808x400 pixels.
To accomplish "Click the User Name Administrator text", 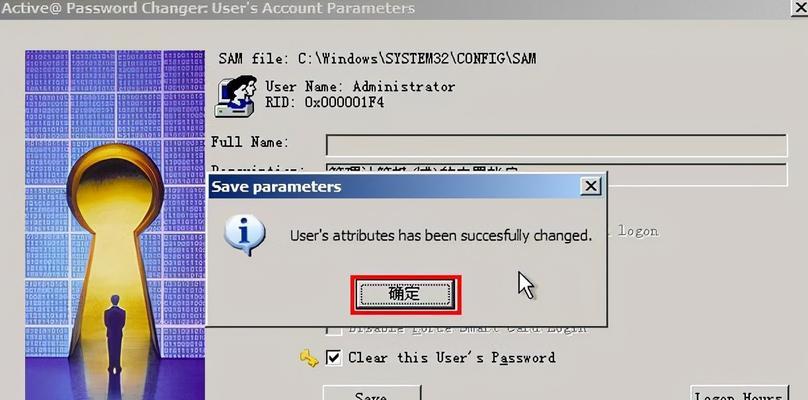I will coord(360,86).
